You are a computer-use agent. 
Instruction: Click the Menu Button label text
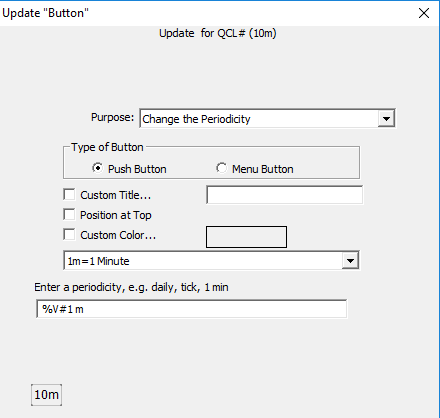point(263,169)
